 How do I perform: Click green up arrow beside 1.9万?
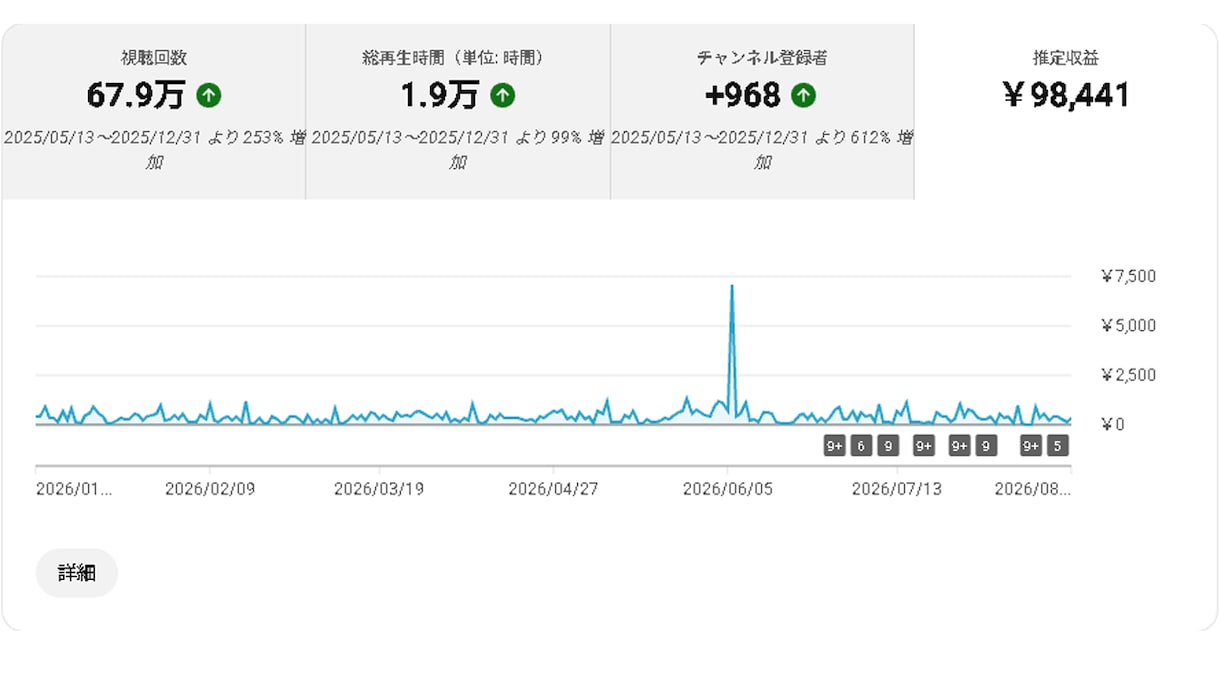(502, 96)
